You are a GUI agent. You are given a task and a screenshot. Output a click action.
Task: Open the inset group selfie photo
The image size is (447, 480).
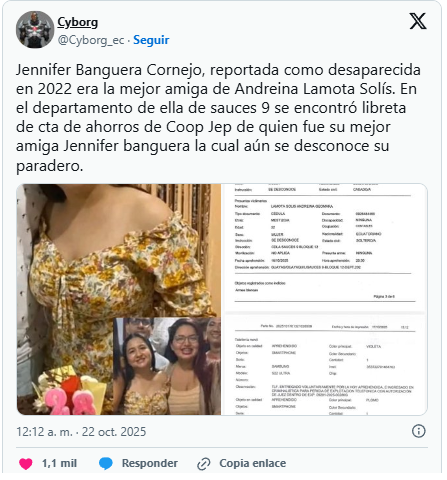pyautogui.click(x=167, y=366)
